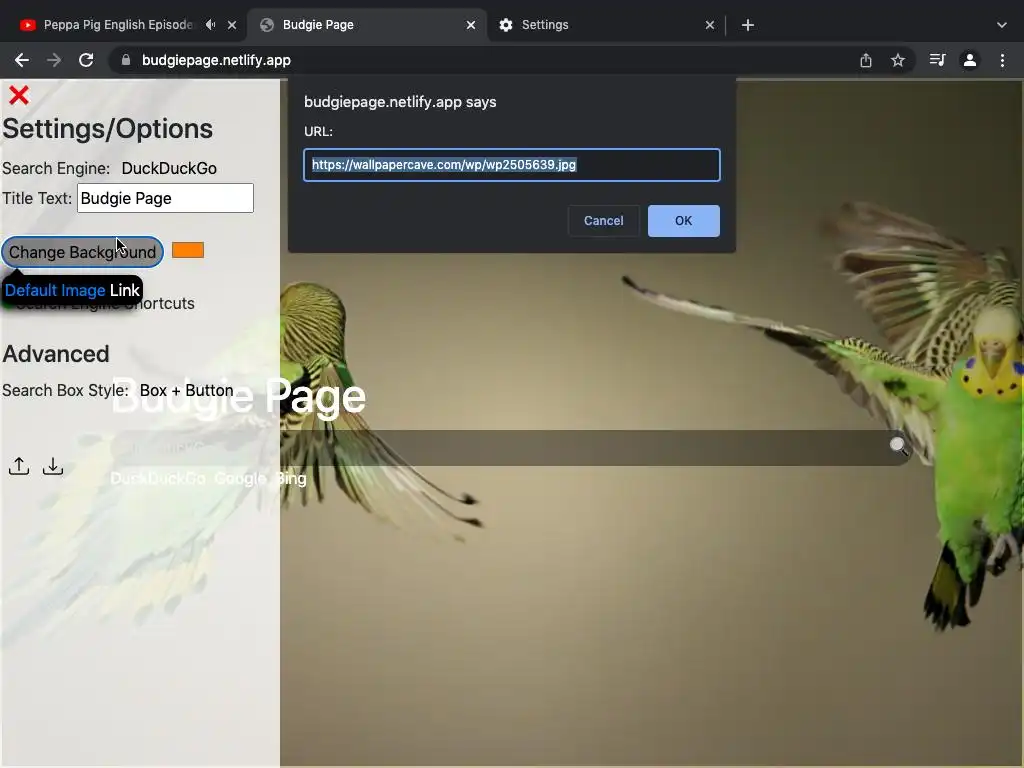The image size is (1024, 768).
Task: Switch to the Settings tab
Action: [x=545, y=25]
